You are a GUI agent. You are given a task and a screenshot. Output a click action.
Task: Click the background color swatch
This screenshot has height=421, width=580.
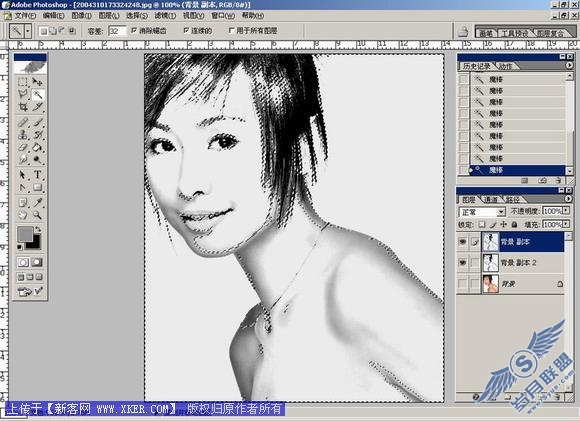35,243
